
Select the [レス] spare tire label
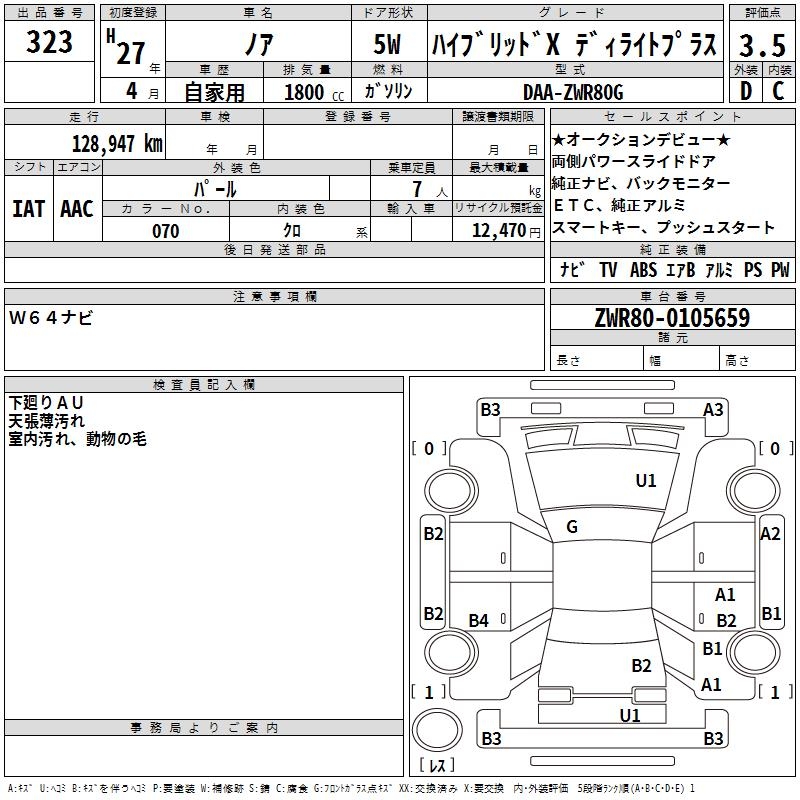click(x=437, y=764)
